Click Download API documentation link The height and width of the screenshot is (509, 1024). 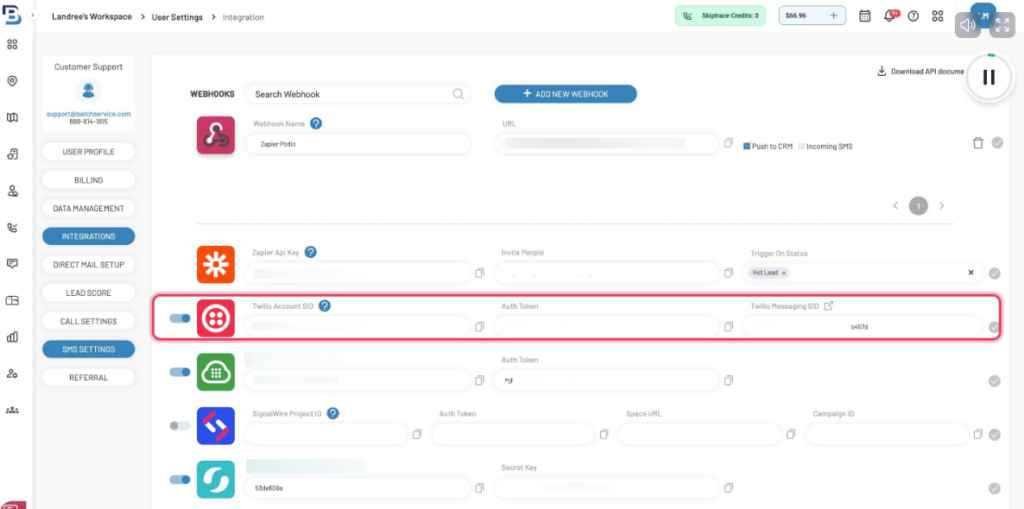click(x=920, y=71)
